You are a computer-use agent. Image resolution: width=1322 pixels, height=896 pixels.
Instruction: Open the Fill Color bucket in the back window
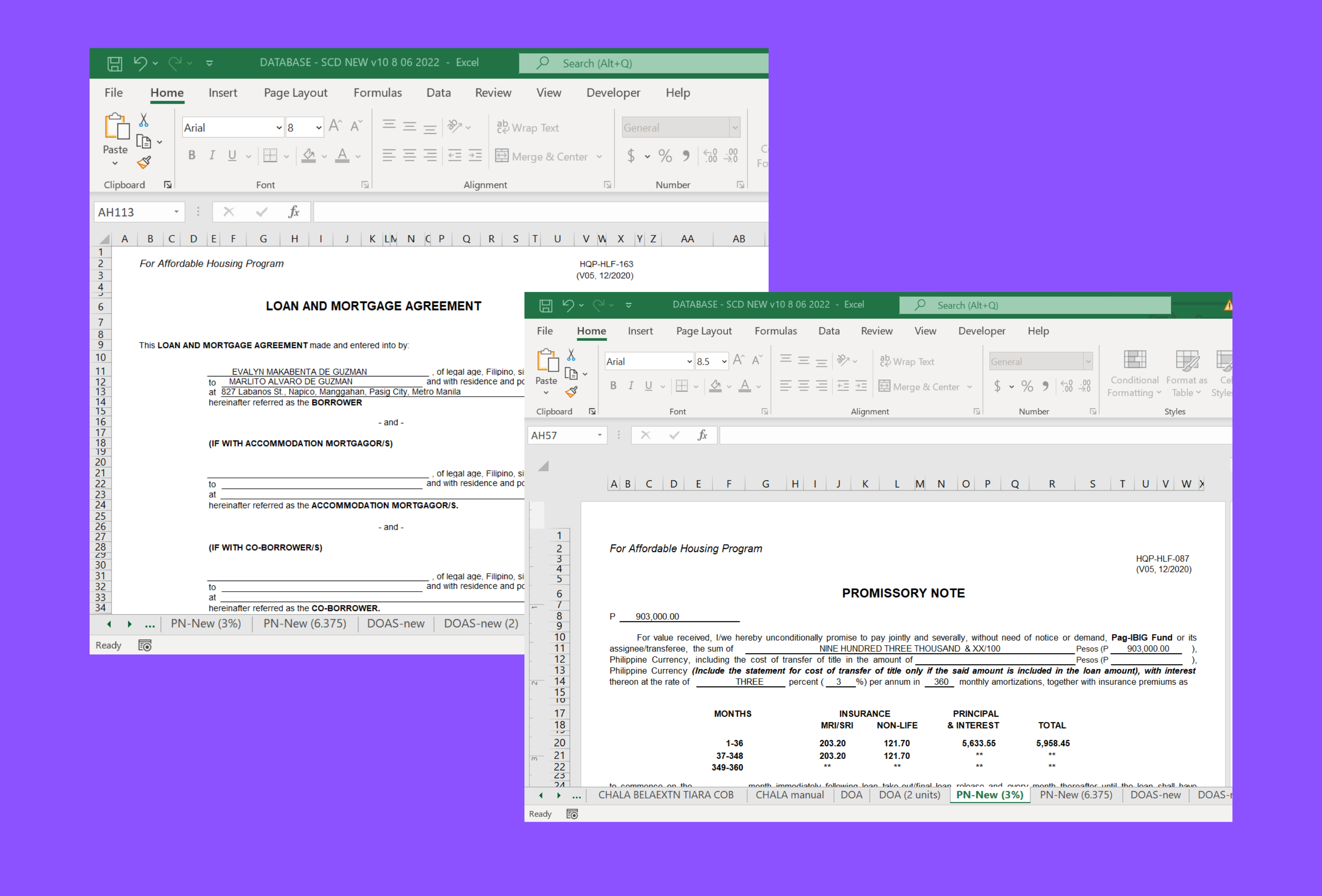point(309,155)
